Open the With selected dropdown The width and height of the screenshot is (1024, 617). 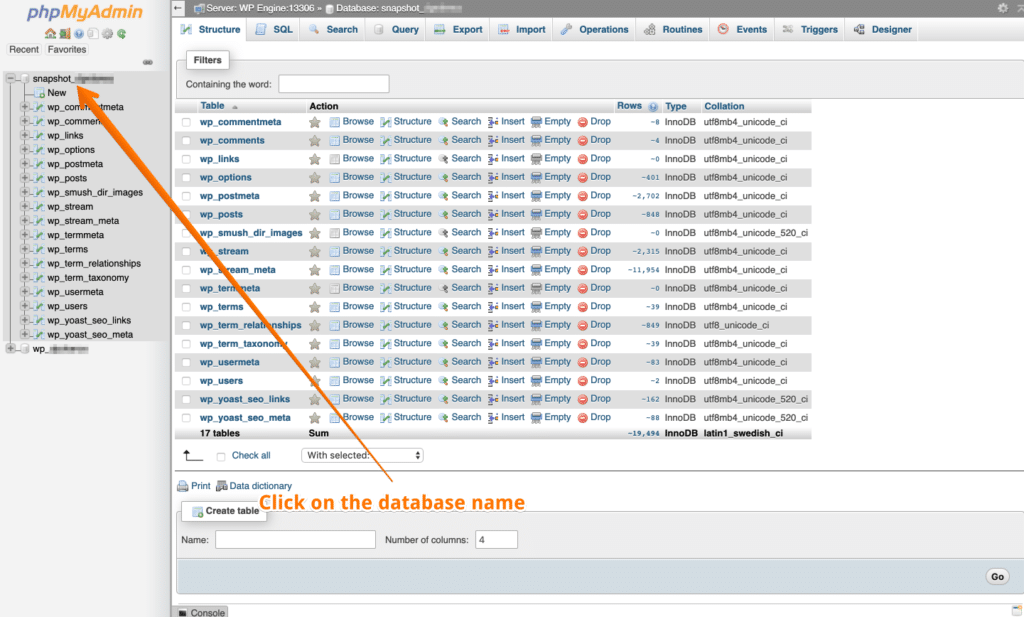[x=360, y=454]
